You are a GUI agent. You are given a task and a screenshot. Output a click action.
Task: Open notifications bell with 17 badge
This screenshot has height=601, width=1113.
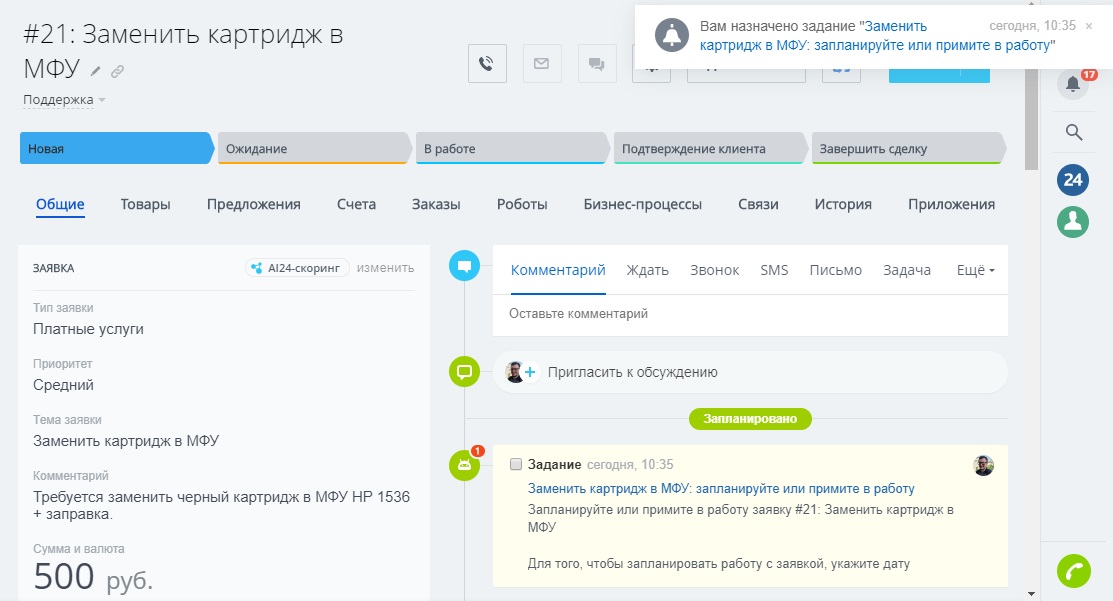1073,84
